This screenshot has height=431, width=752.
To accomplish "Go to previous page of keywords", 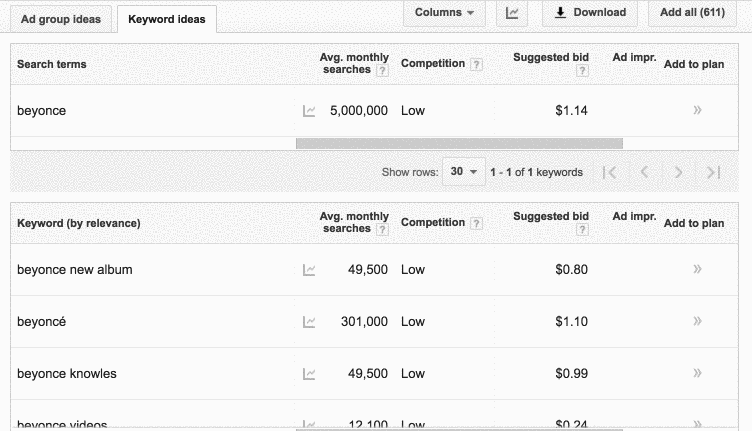I will [645, 172].
